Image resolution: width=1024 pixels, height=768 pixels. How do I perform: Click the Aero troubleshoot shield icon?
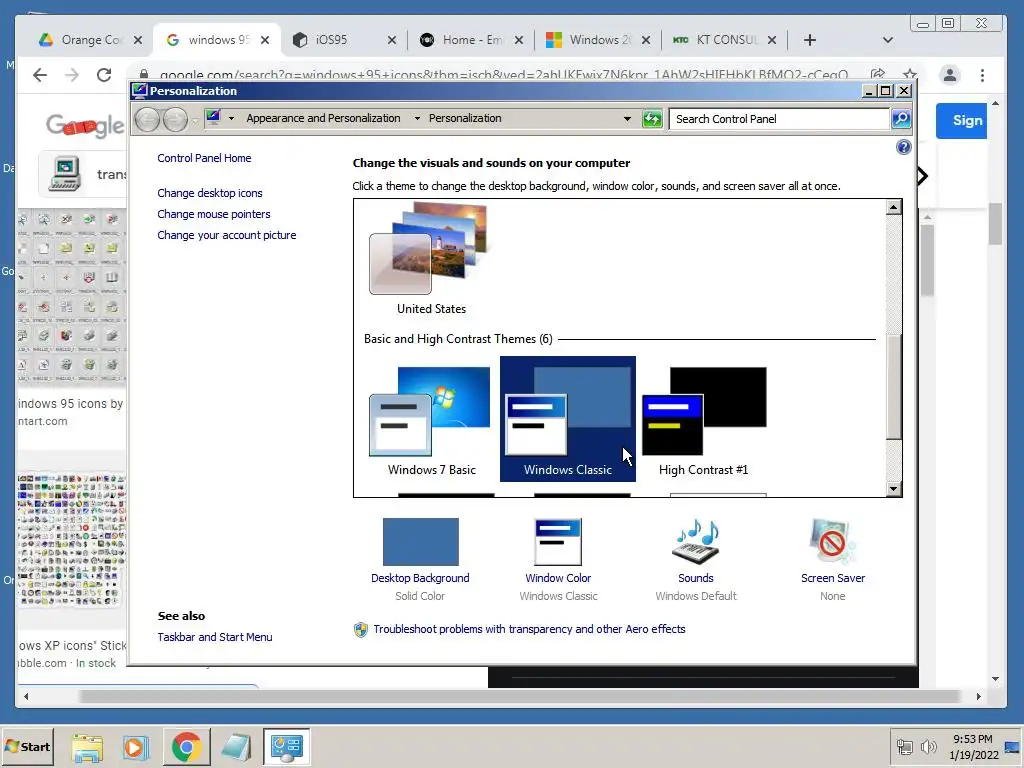pos(360,630)
